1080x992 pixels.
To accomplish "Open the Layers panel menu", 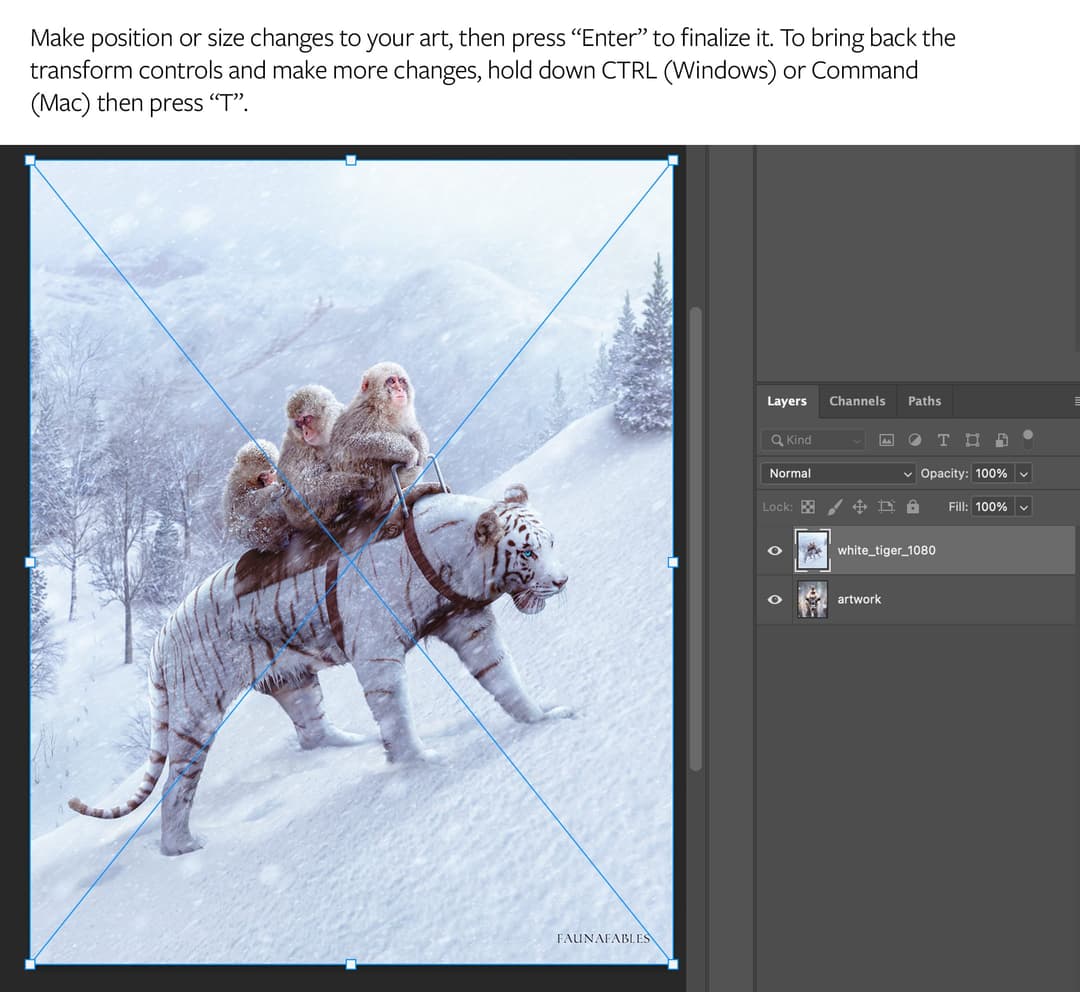I will click(1075, 400).
